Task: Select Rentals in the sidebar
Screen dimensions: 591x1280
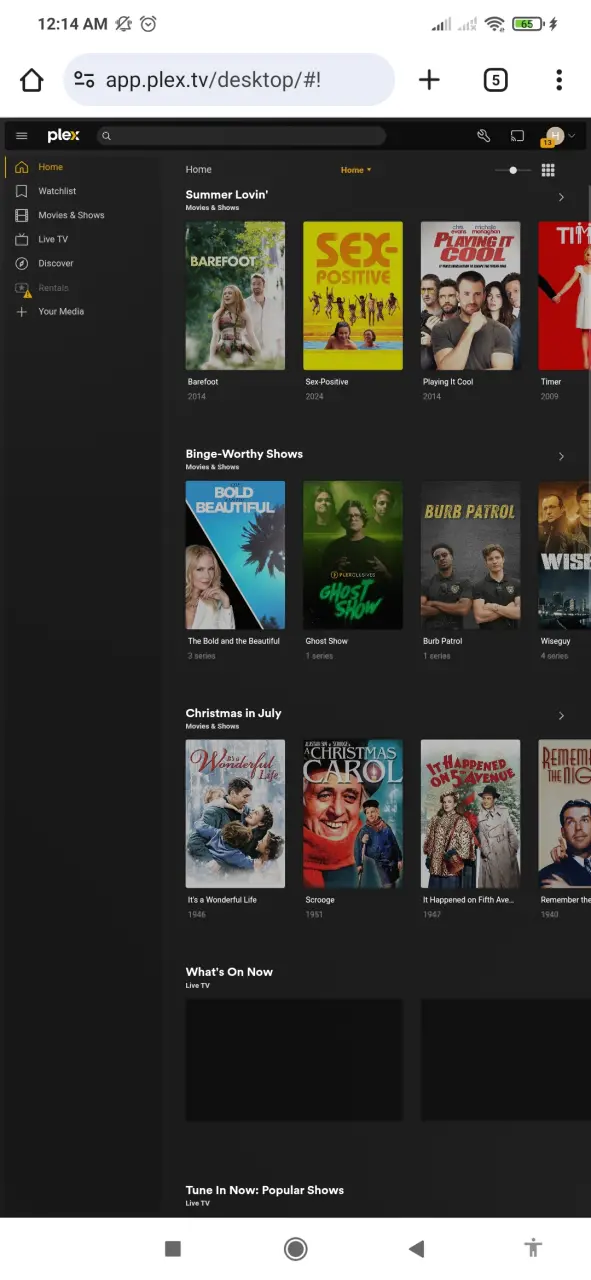Action: click(54, 288)
